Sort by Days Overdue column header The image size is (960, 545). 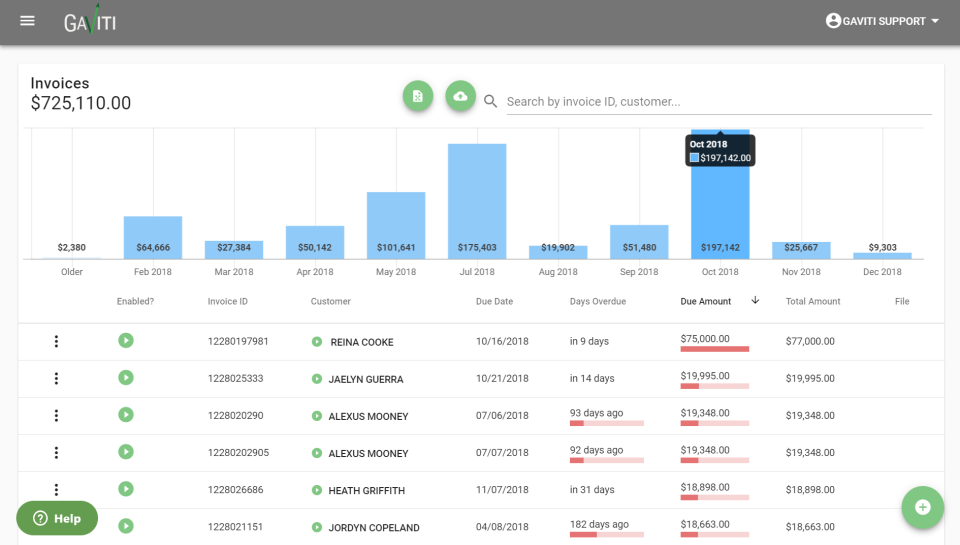click(597, 301)
